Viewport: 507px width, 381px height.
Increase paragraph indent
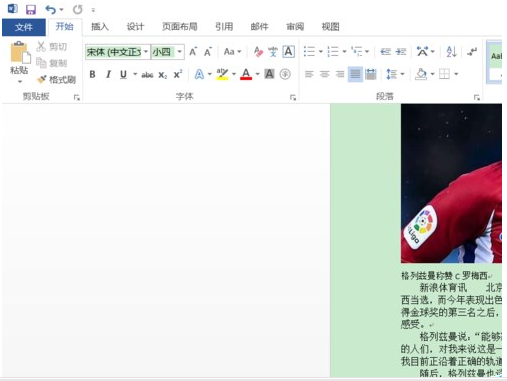(x=401, y=52)
